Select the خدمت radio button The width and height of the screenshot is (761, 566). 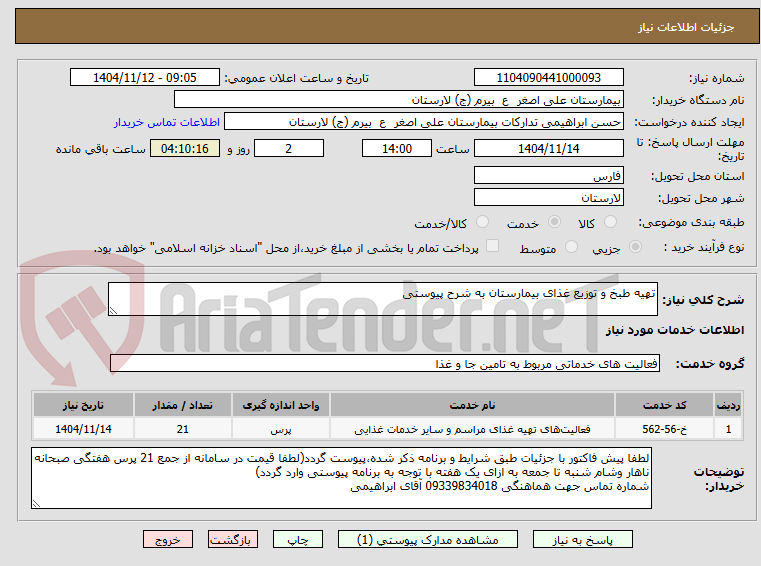554,222
